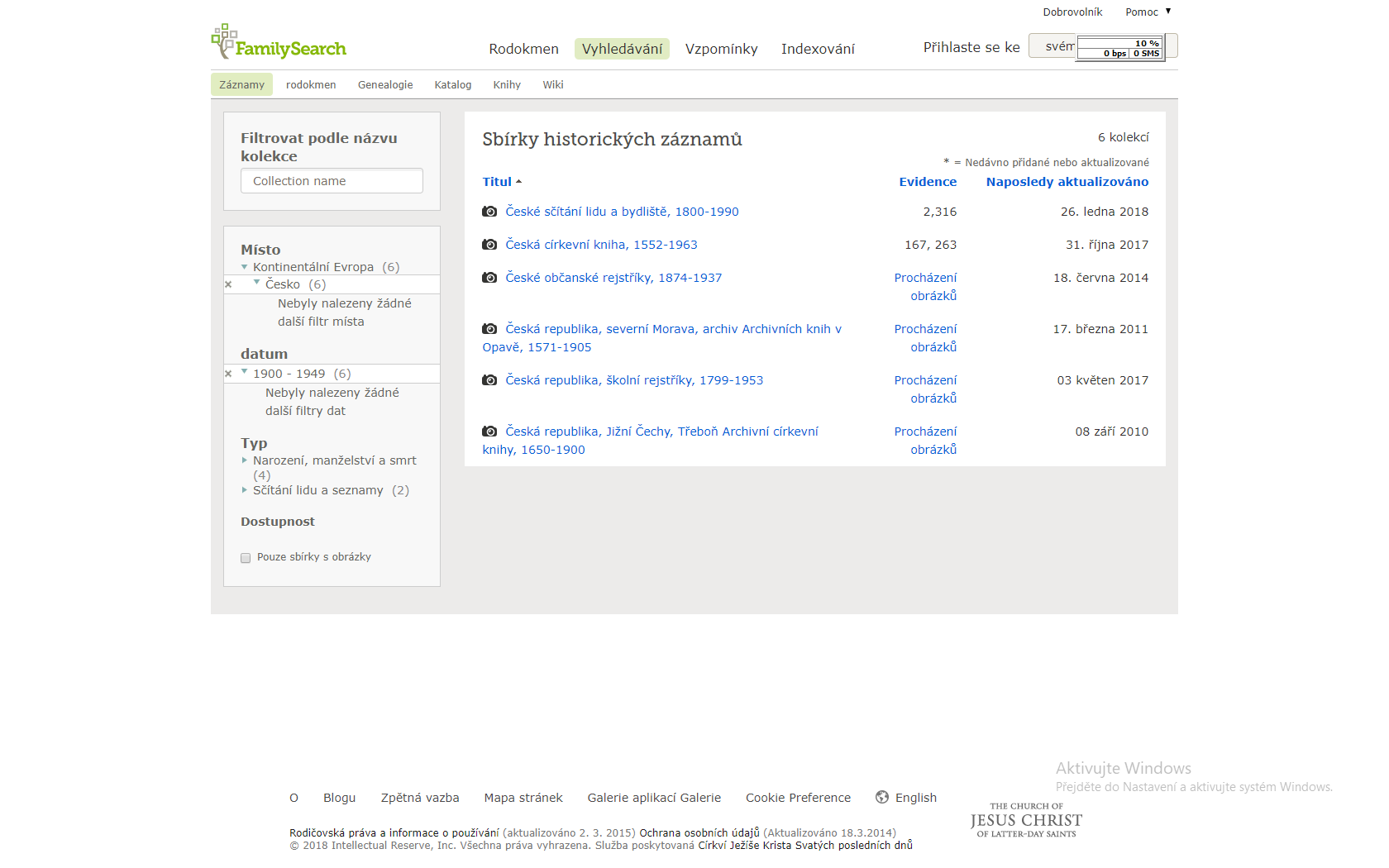Click camera icon beside Jižní Čechy collection
Image resolution: width=1389 pixels, height=868 pixels.
489,432
